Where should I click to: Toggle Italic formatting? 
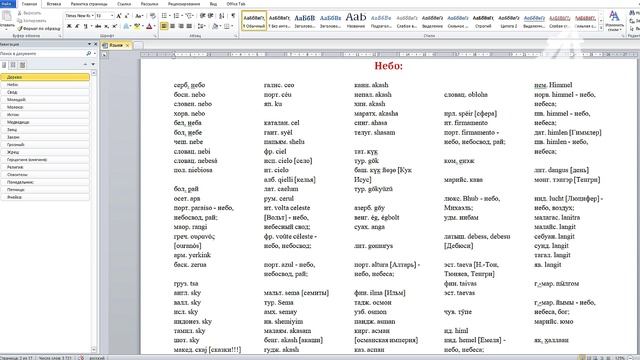coord(77,26)
